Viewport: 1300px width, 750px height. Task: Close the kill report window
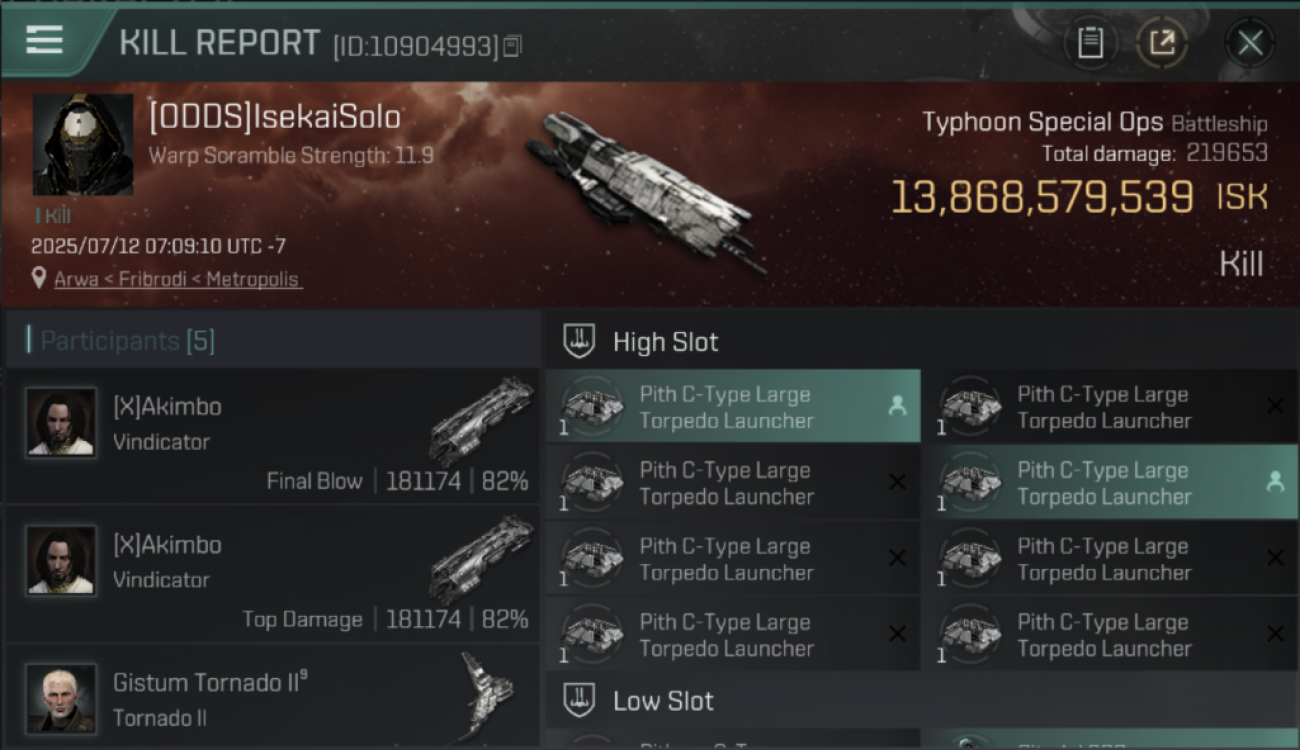pyautogui.click(x=1250, y=43)
